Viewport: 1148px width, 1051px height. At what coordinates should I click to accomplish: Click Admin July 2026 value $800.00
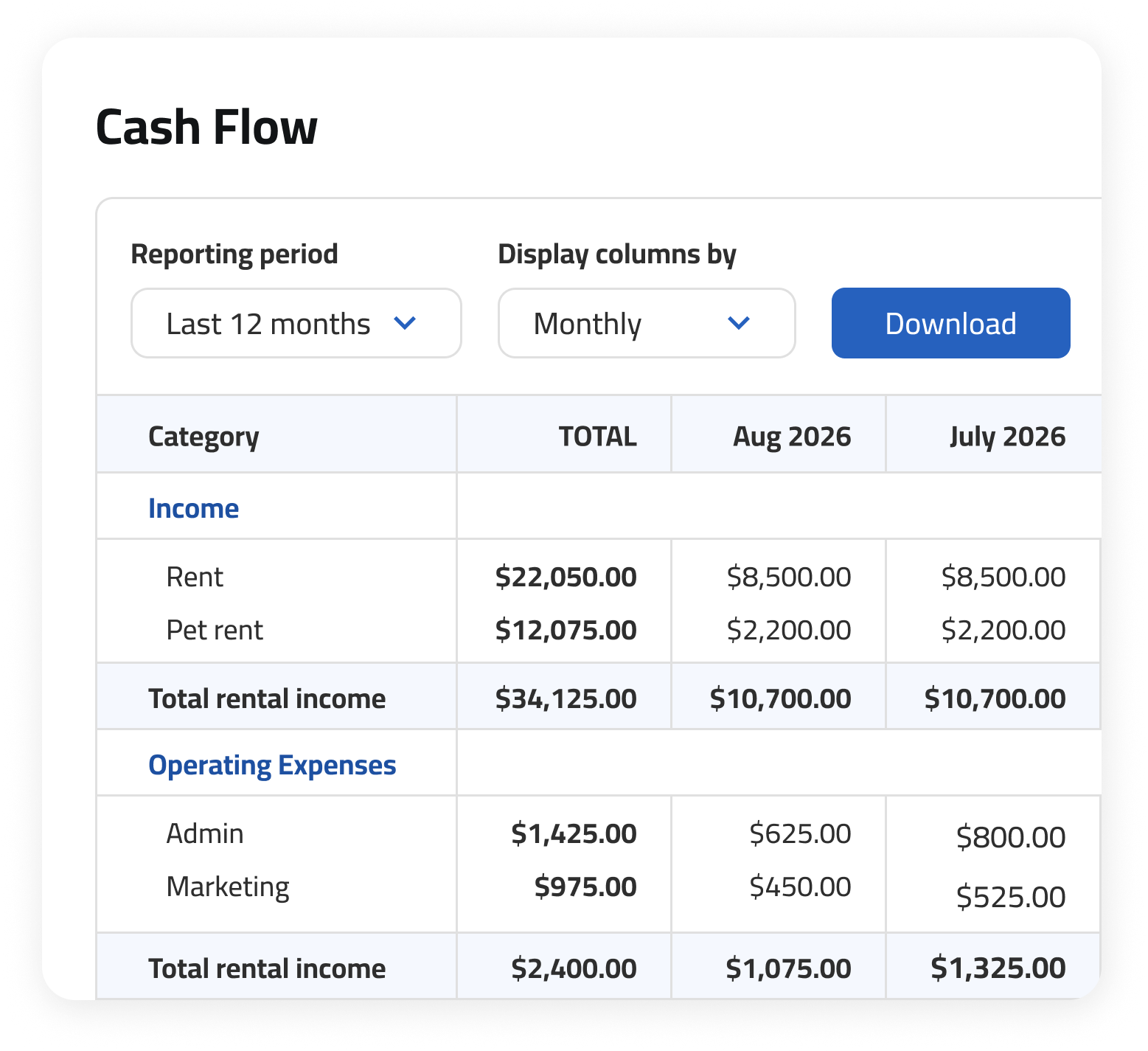click(1011, 837)
